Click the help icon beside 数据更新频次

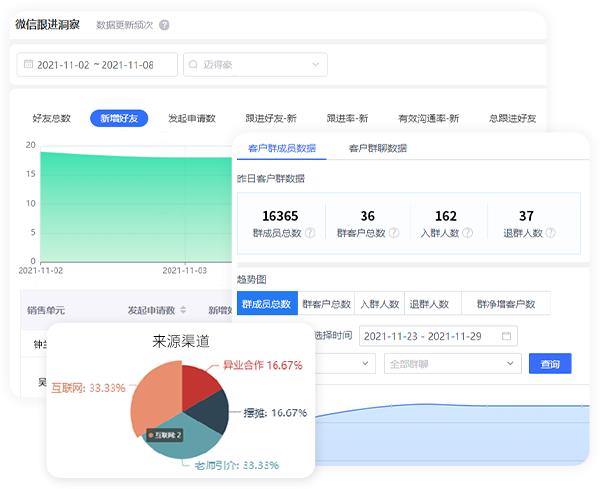(164, 25)
